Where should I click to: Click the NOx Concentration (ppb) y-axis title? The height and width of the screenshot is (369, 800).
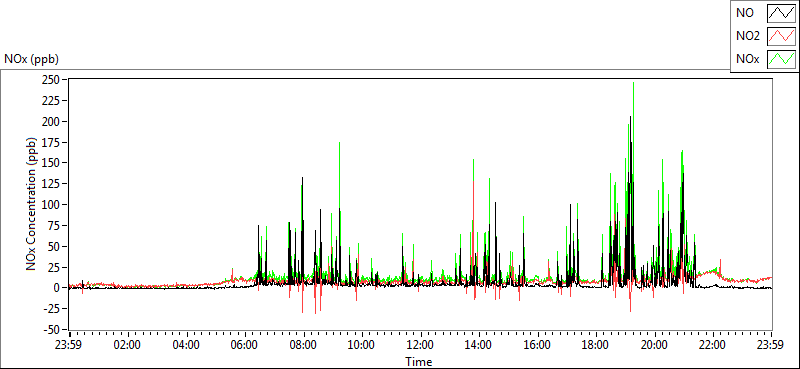pos(32,204)
